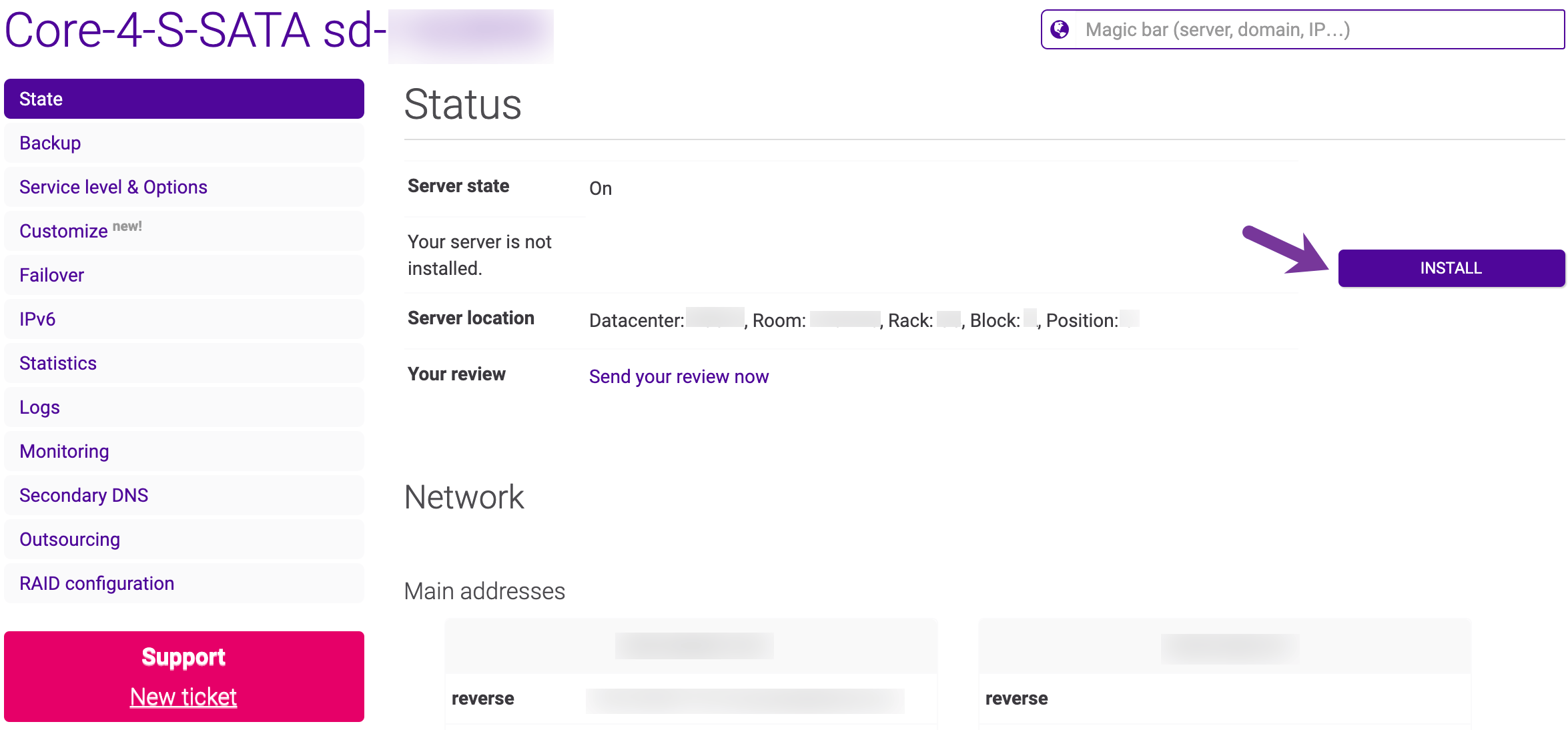Image resolution: width=1568 pixels, height=730 pixels.
Task: Click the server state value On
Action: pos(601,189)
